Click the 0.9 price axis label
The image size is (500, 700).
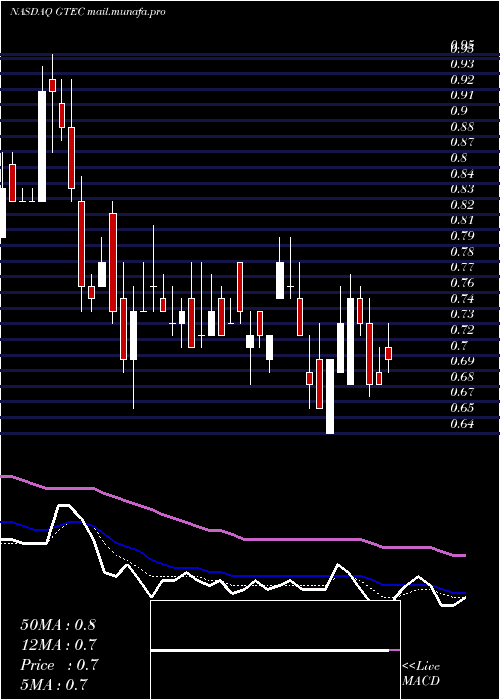coord(458,111)
